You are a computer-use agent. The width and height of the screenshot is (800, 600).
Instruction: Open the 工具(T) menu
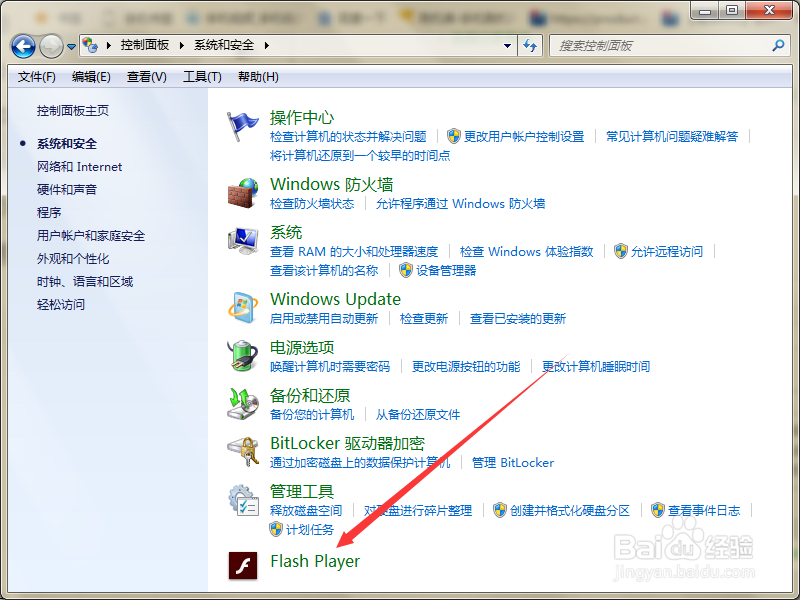click(202, 77)
